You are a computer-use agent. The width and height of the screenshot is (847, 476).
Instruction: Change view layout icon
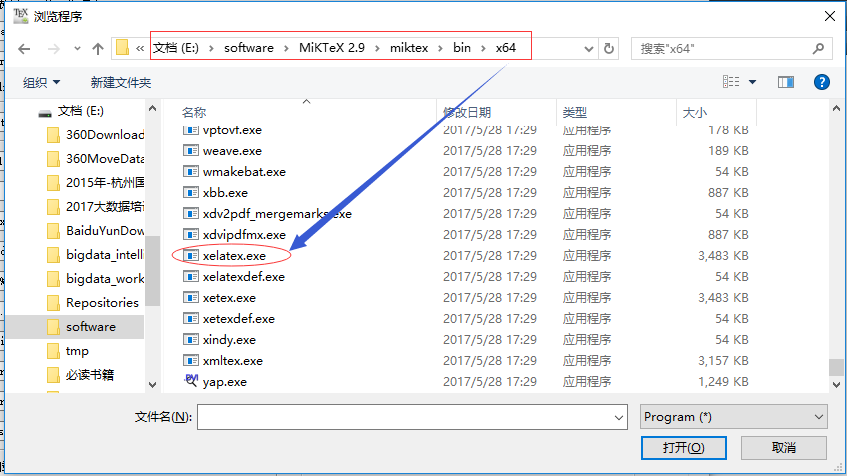(x=731, y=82)
